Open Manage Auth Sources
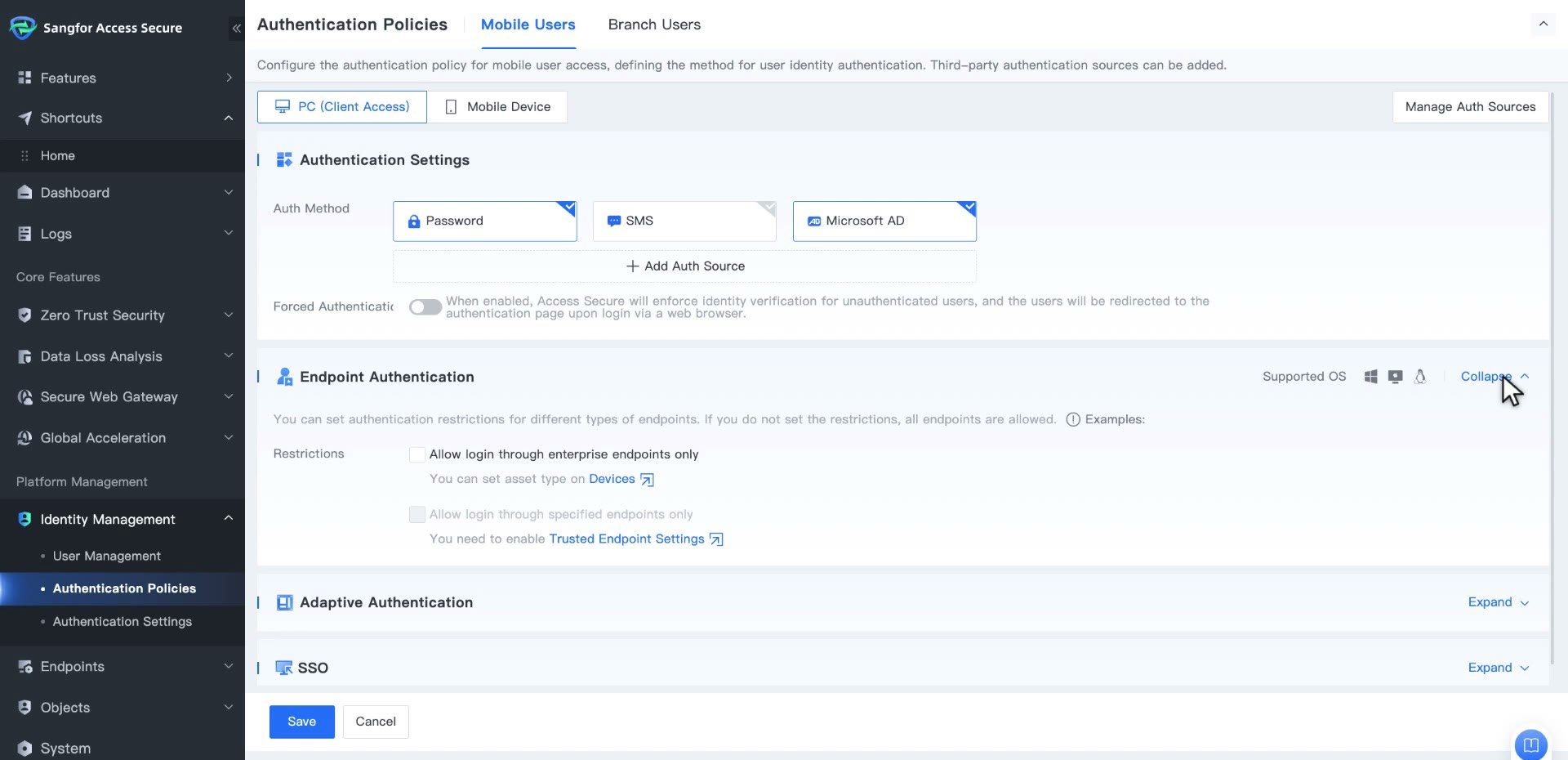The width and height of the screenshot is (1568, 760). [1470, 107]
